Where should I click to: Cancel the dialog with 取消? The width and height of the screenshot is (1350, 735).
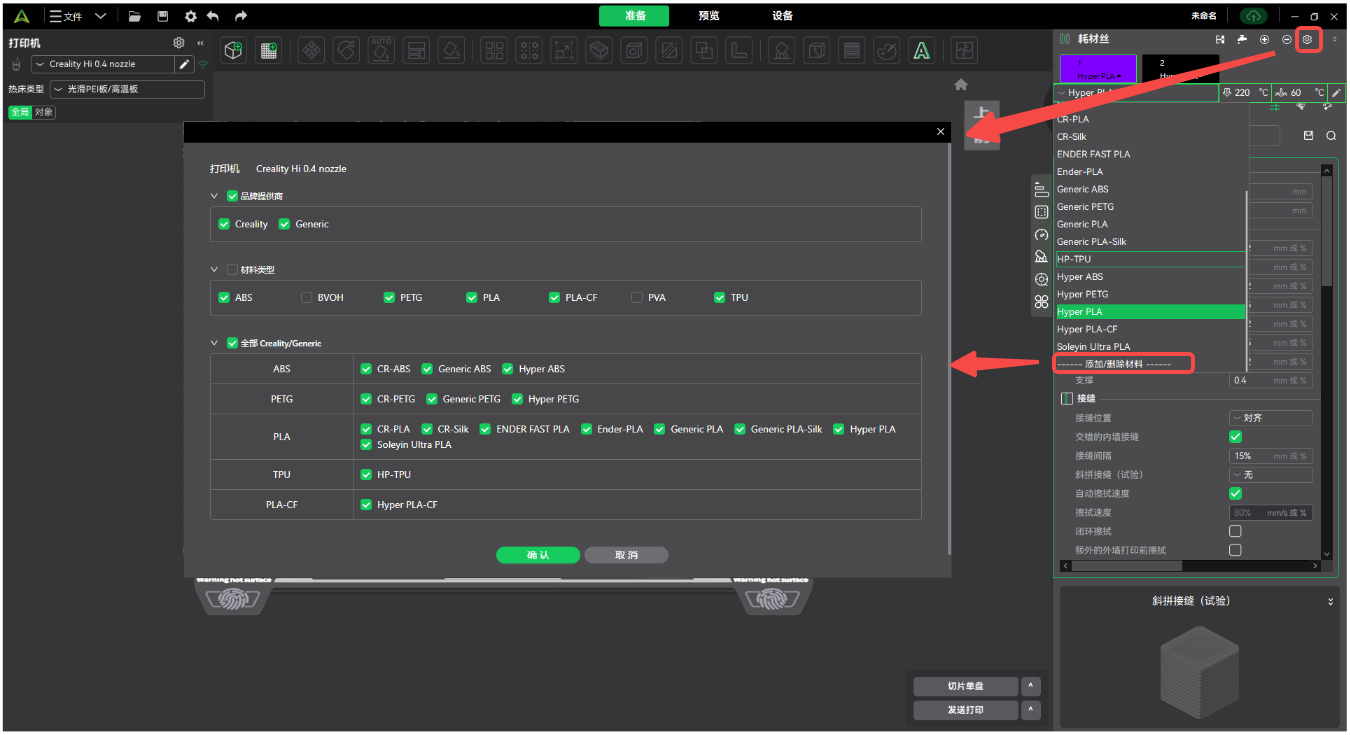[626, 555]
